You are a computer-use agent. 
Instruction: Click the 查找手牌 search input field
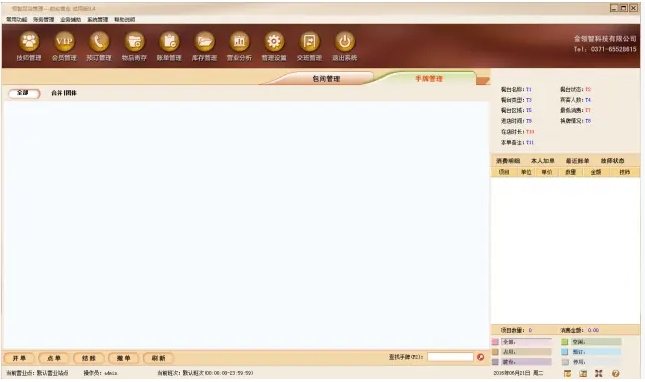tap(450, 357)
